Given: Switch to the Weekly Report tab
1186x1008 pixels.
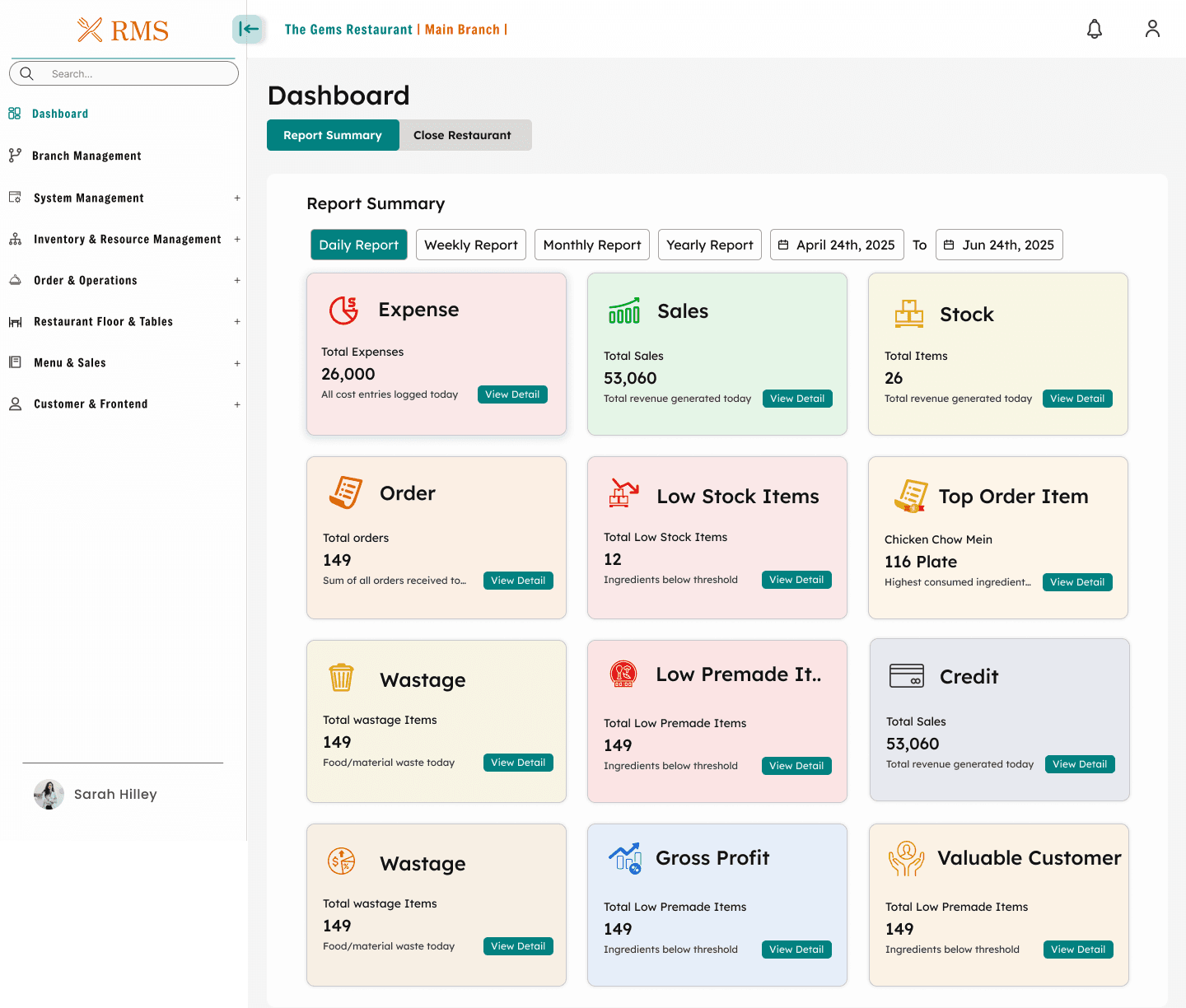Looking at the screenshot, I should click(x=470, y=245).
